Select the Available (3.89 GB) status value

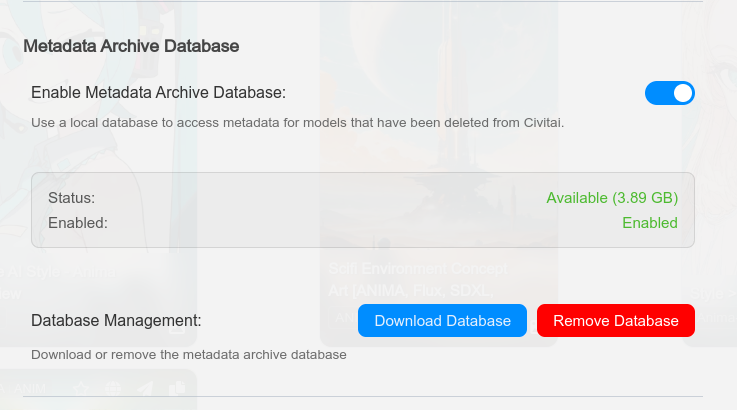612,198
